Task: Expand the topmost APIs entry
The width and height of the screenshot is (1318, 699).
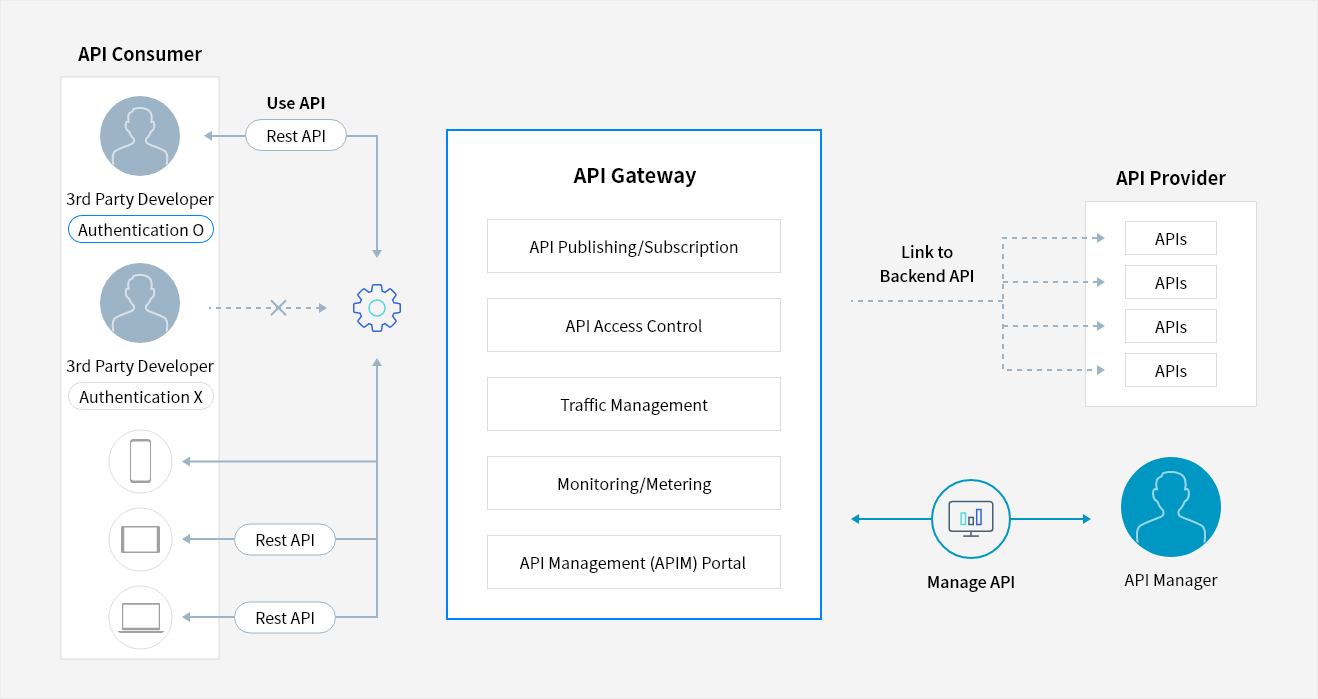Action: pos(1171,238)
